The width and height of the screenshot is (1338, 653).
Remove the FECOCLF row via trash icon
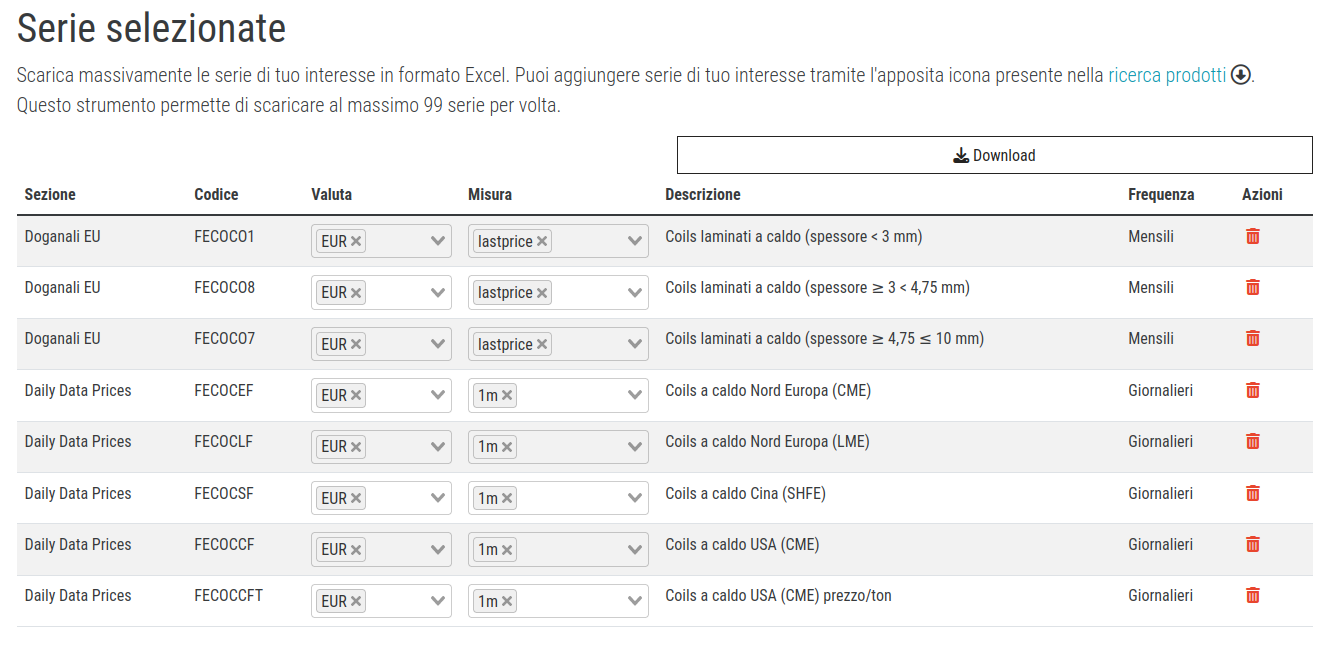(1252, 441)
